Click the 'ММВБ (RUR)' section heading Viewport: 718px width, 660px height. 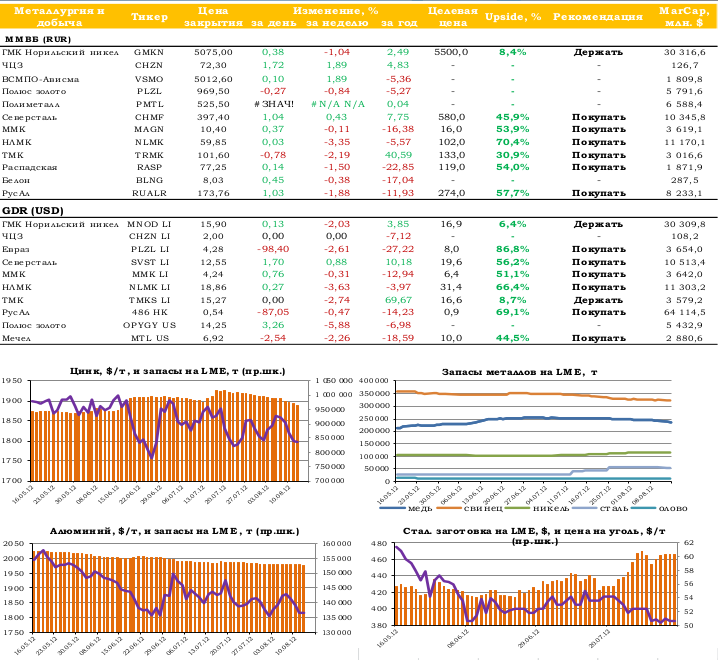pos(38,39)
